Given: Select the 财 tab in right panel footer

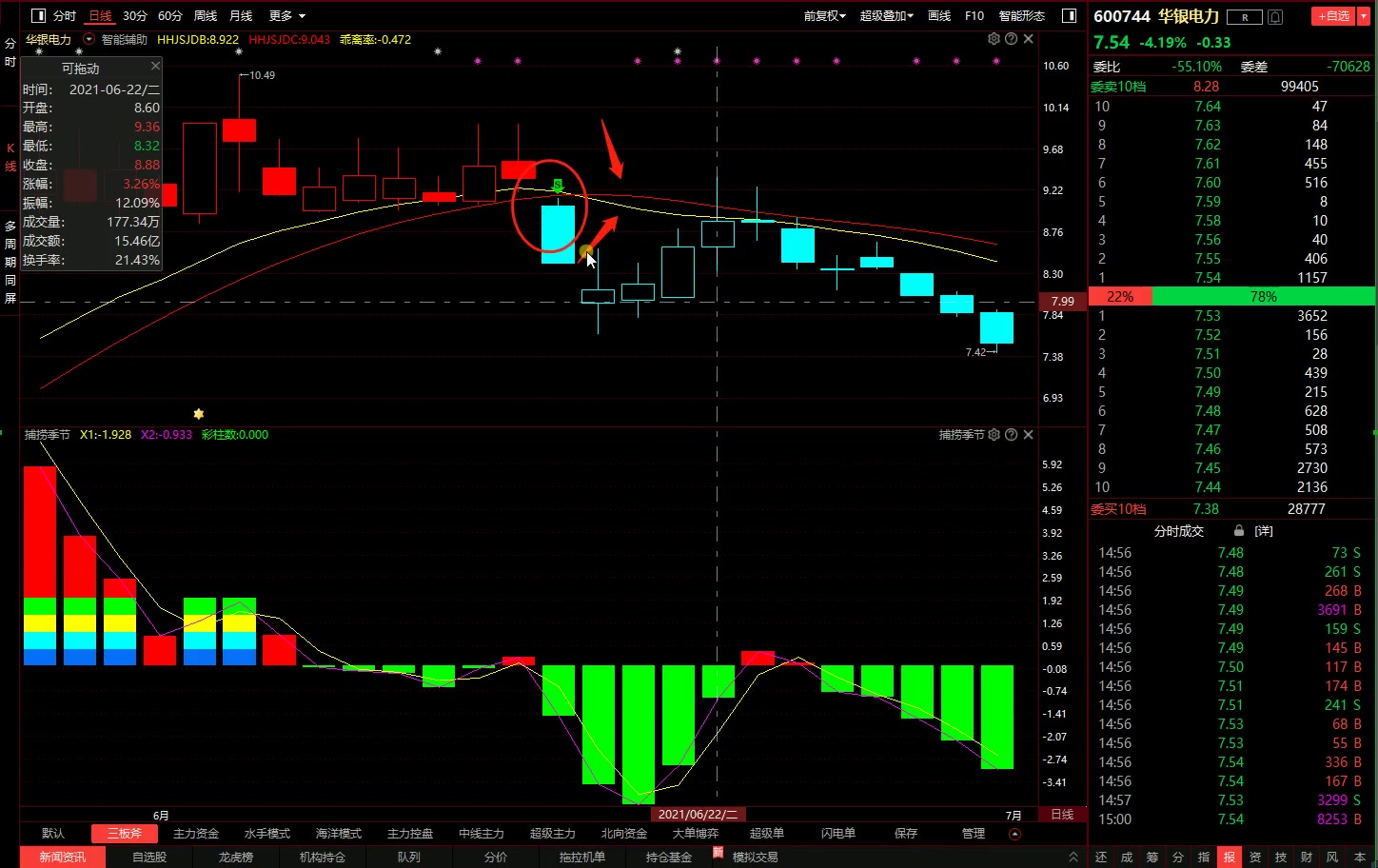Looking at the screenshot, I should 1307,858.
